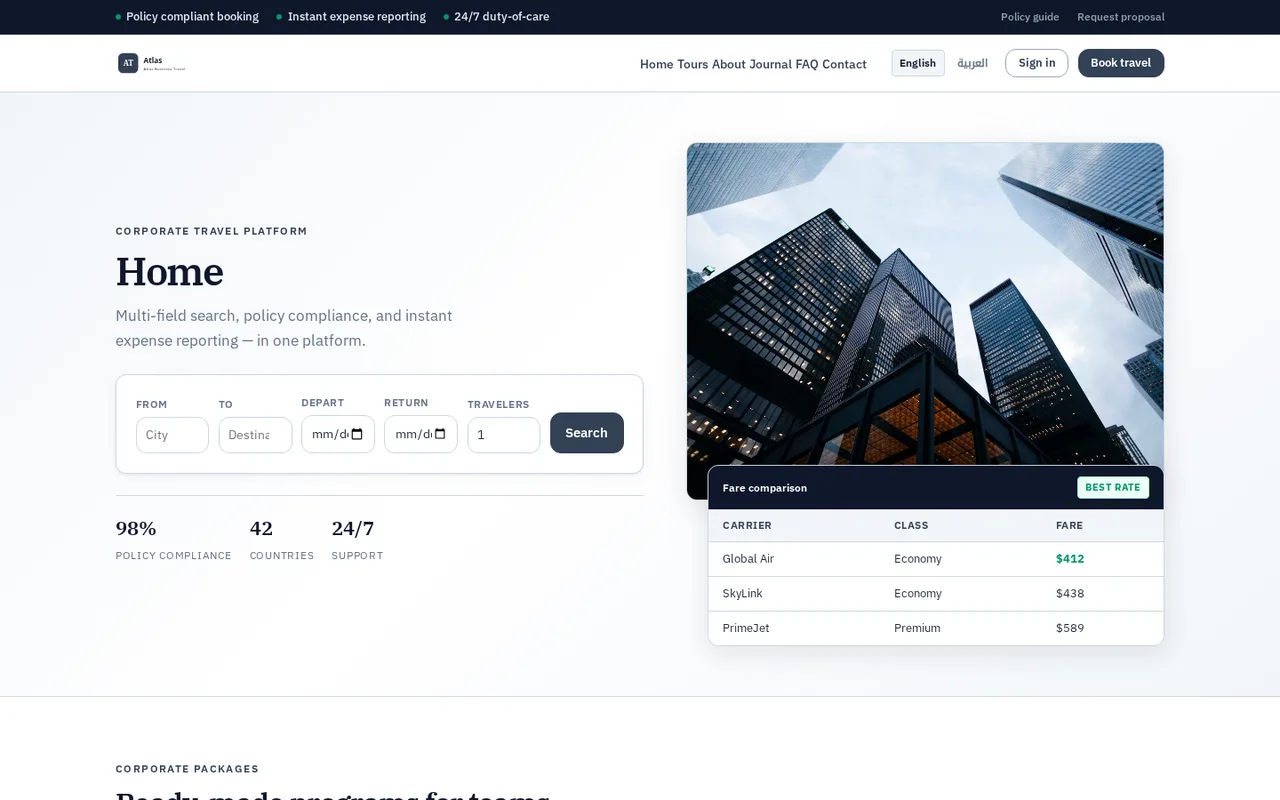Click the Book travel button
Image resolution: width=1280 pixels, height=800 pixels.
pos(1121,63)
